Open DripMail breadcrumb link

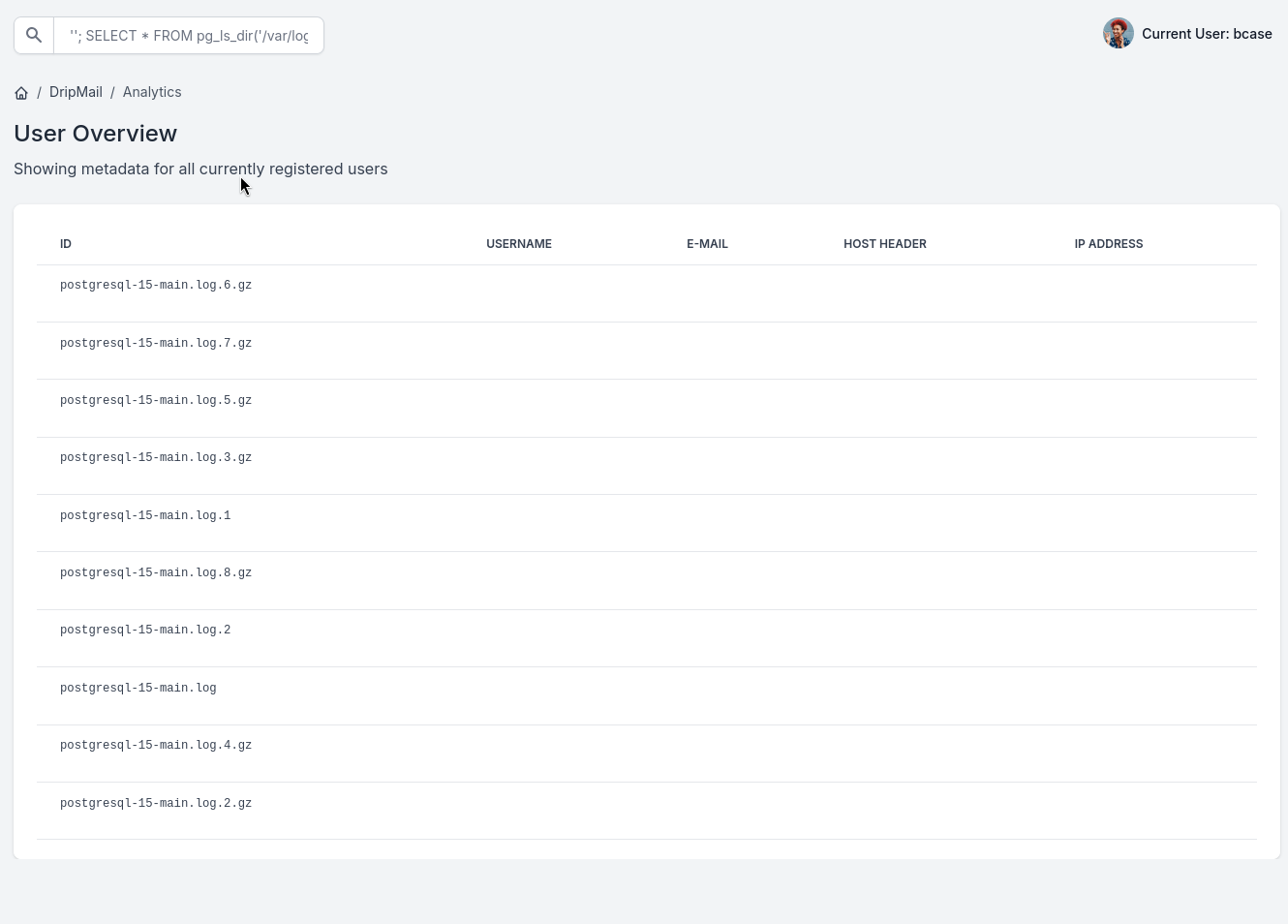click(76, 92)
